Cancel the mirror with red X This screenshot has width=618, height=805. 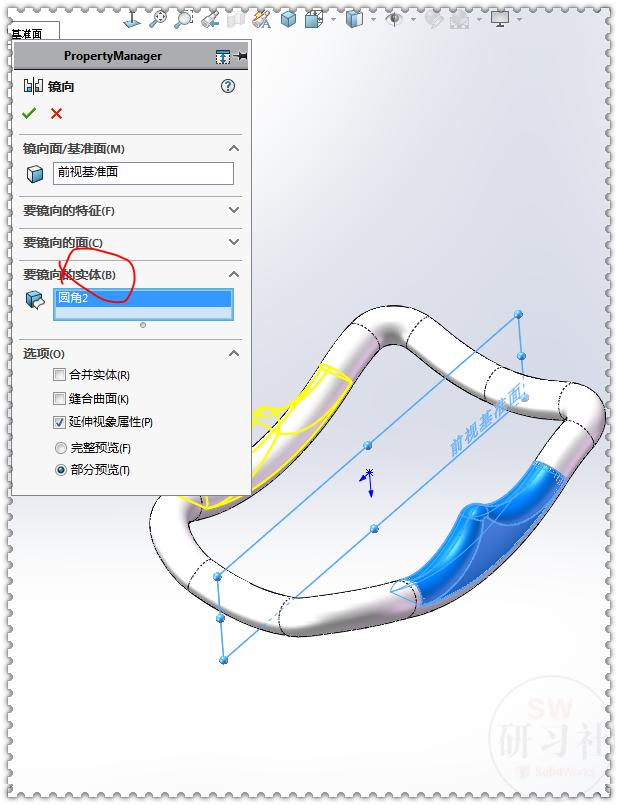pyautogui.click(x=56, y=113)
